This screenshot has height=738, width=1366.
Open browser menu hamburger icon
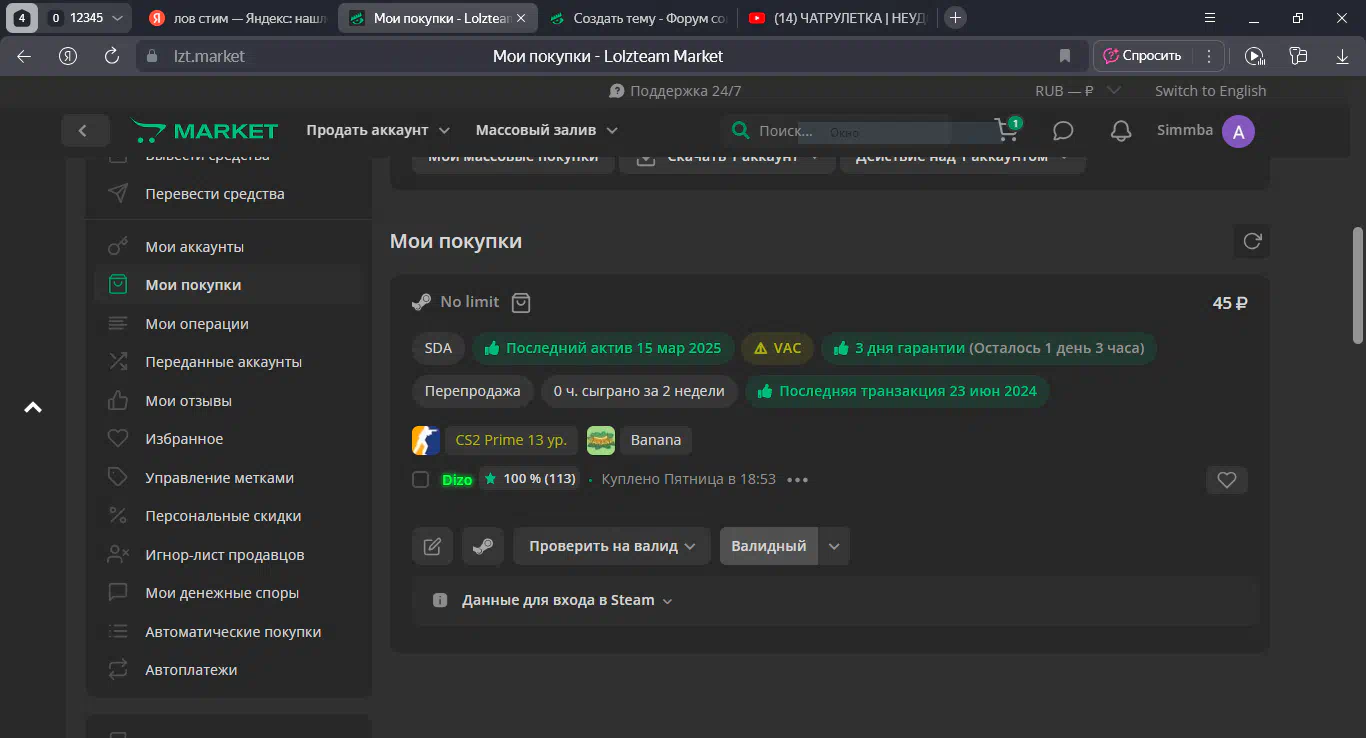tap(1210, 18)
